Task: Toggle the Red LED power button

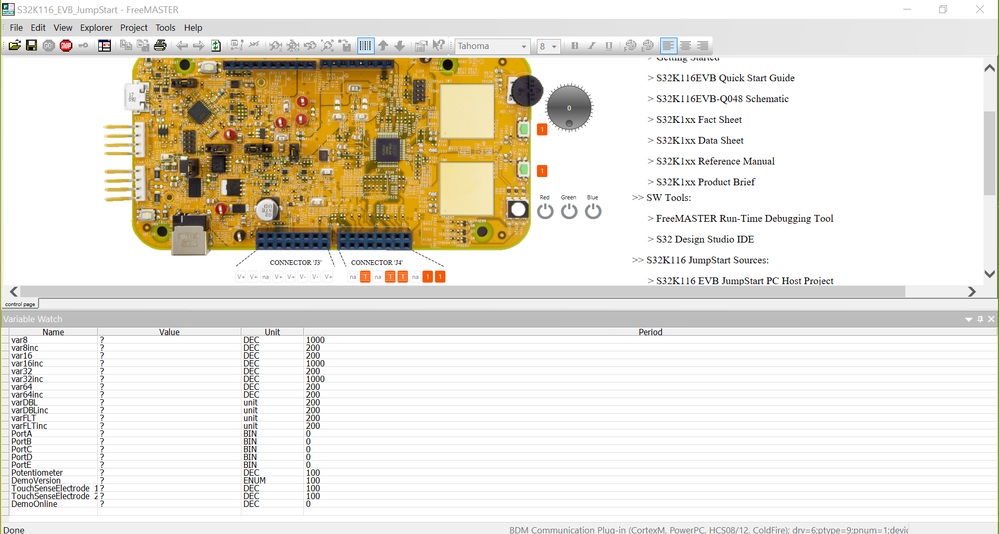Action: click(x=545, y=211)
